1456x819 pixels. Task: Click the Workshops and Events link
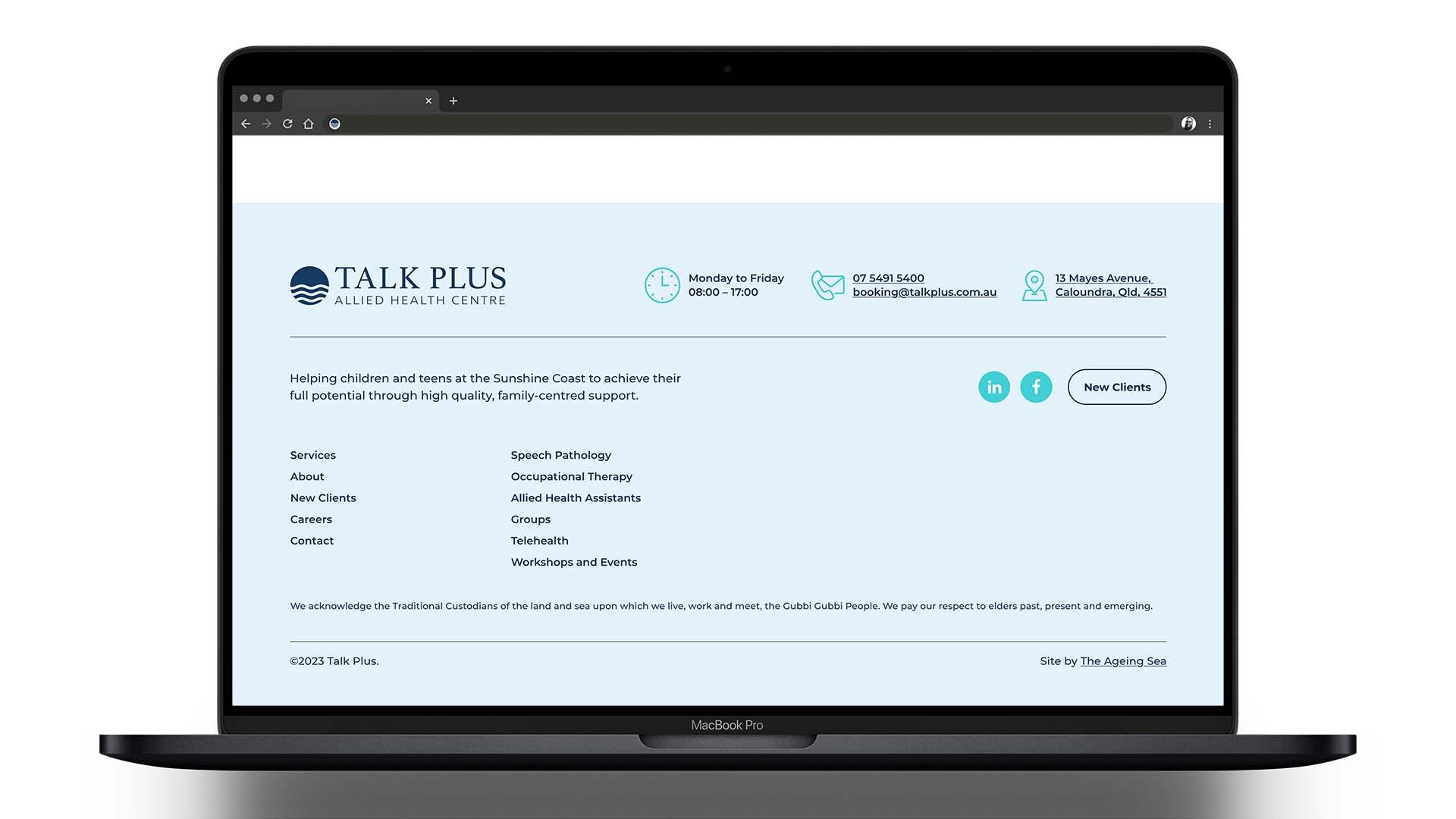(x=573, y=562)
